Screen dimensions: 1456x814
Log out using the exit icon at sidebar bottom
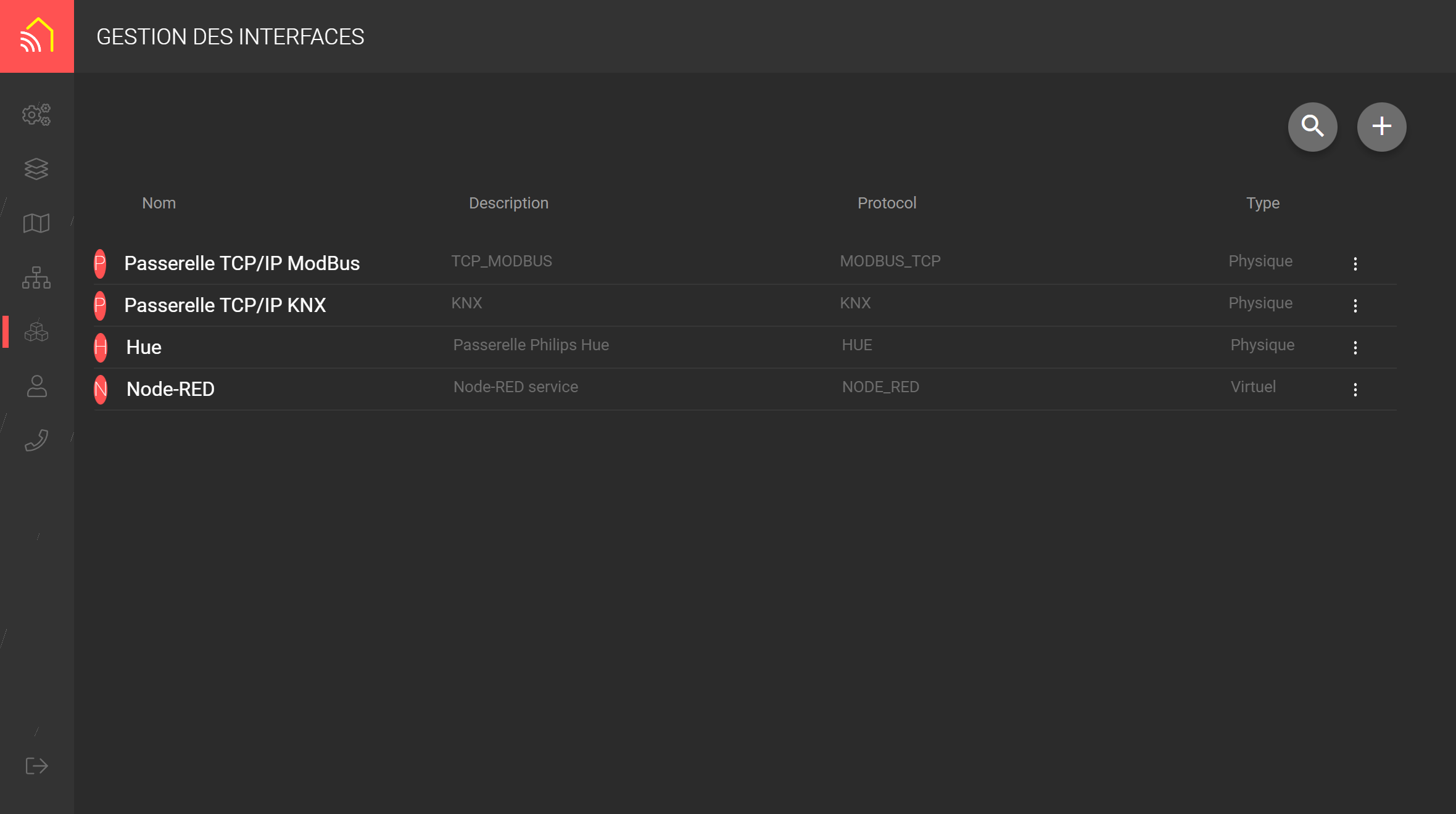(x=36, y=766)
